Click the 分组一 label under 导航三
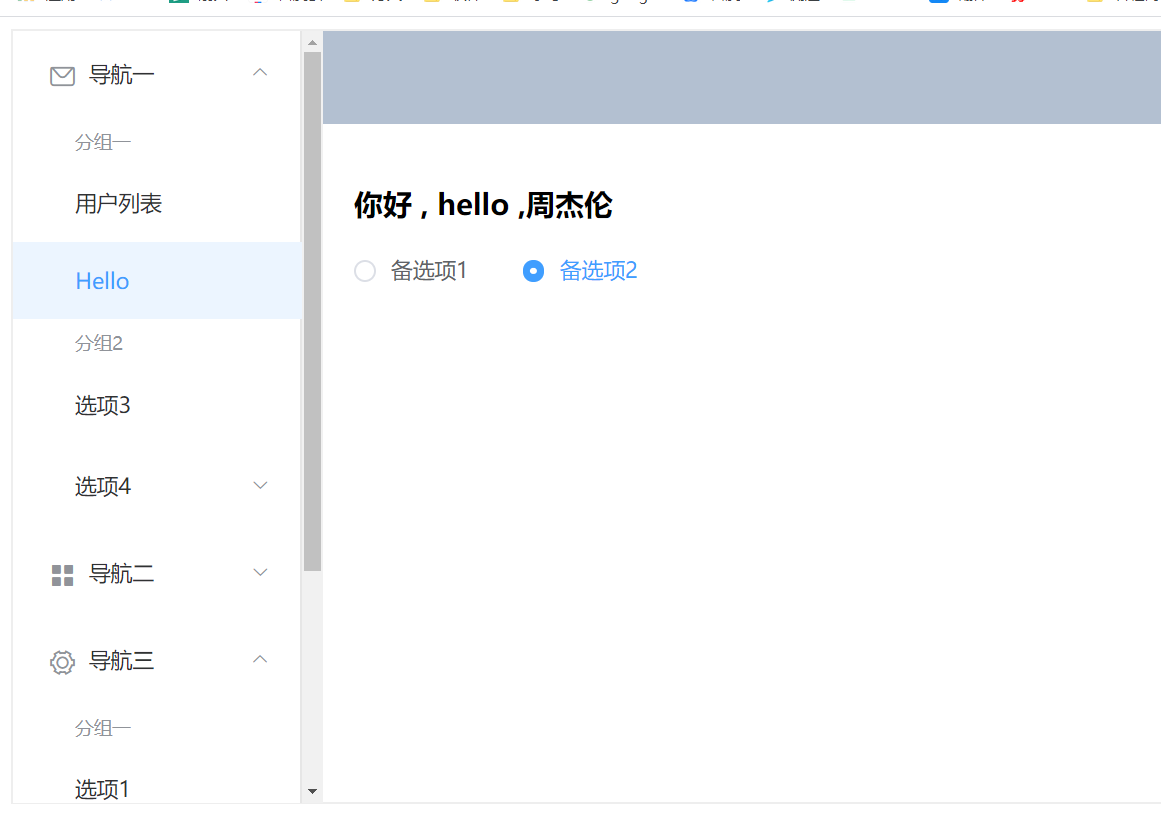 (x=103, y=729)
